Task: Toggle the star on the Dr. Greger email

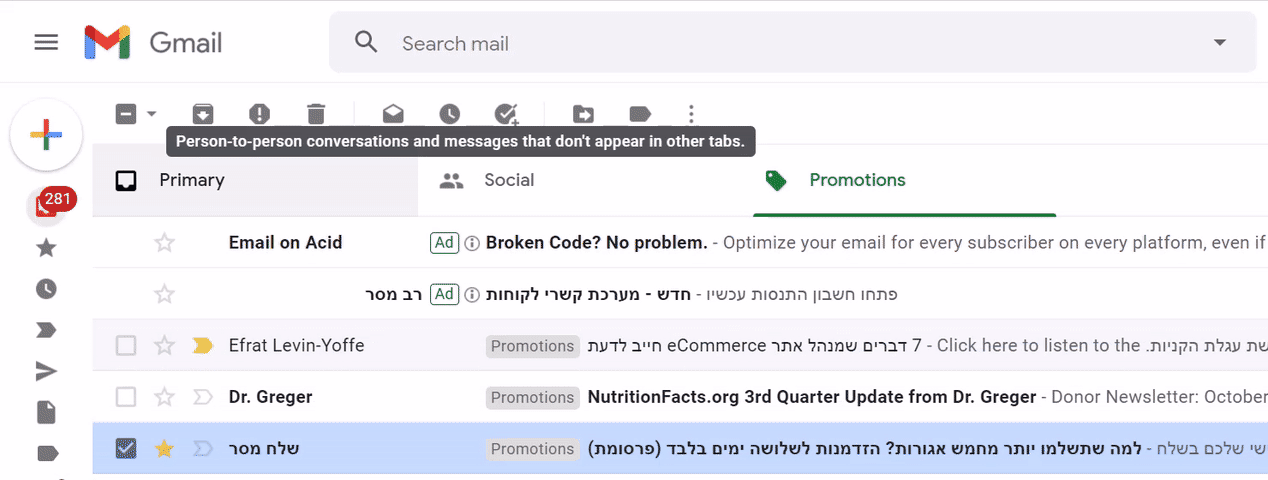Action: coord(164,397)
